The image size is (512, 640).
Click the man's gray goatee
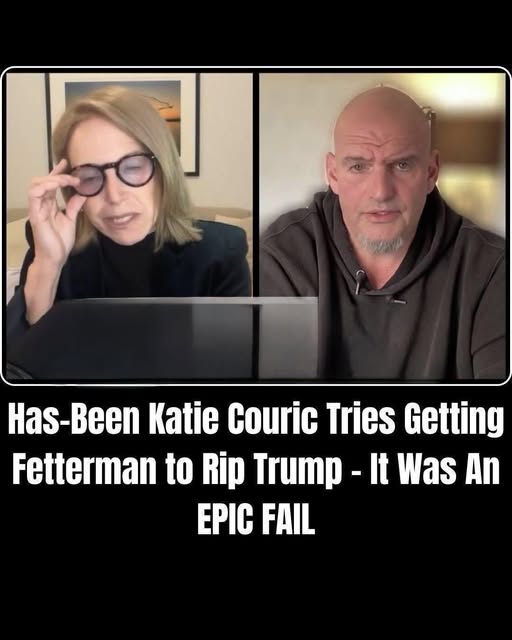pyautogui.click(x=381, y=244)
